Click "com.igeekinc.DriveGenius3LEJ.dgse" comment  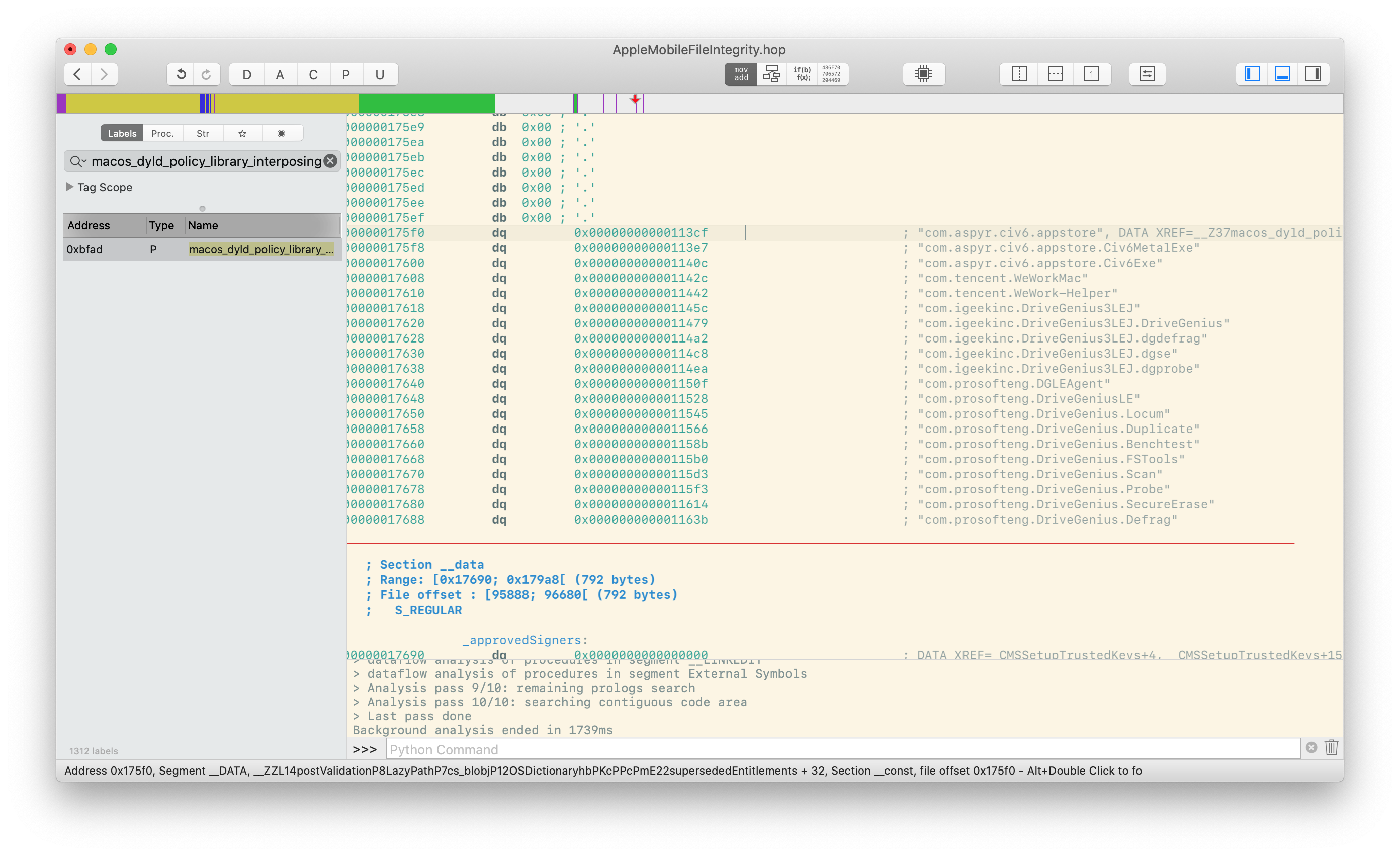pos(1047,354)
